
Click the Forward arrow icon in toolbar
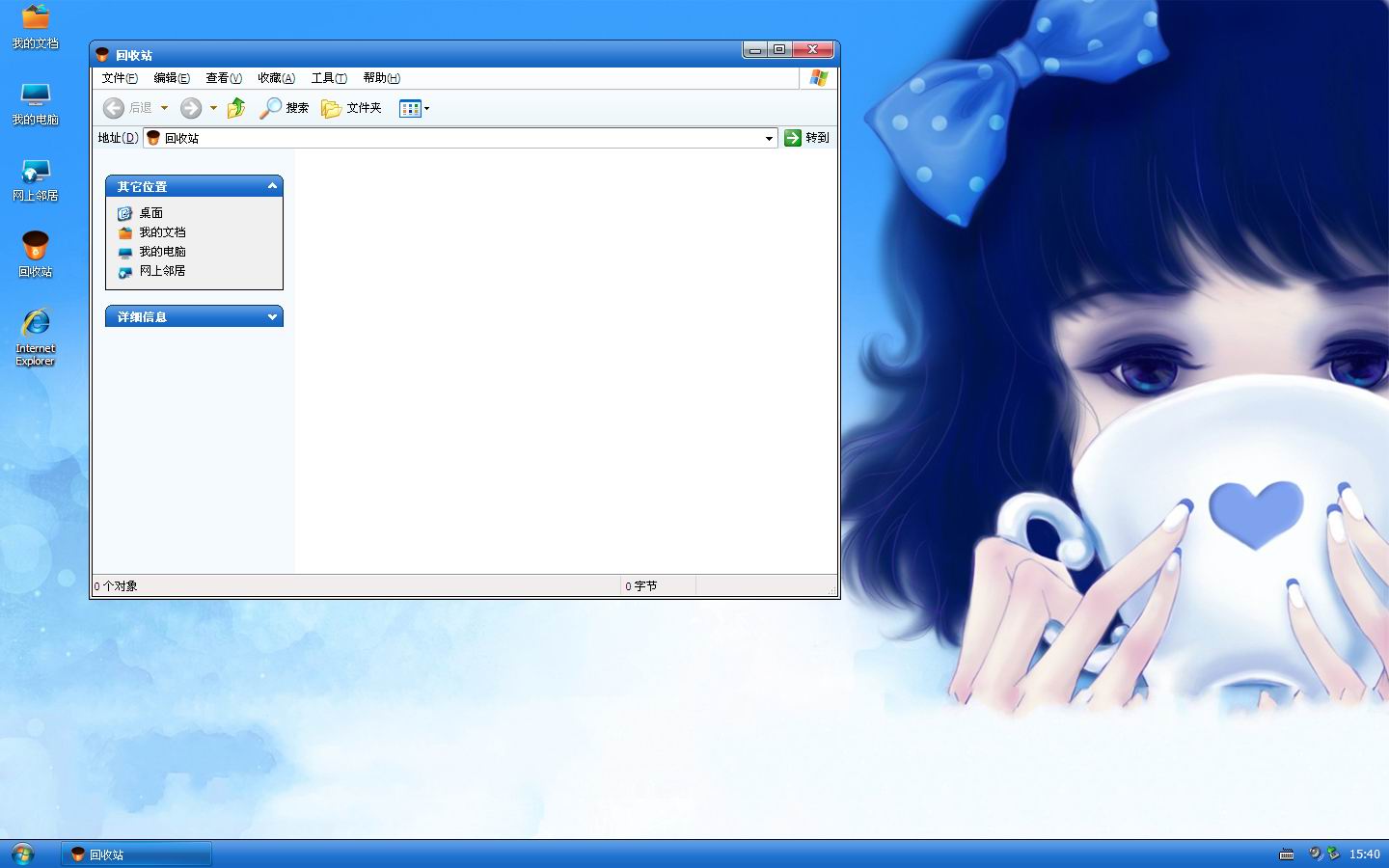point(191,108)
